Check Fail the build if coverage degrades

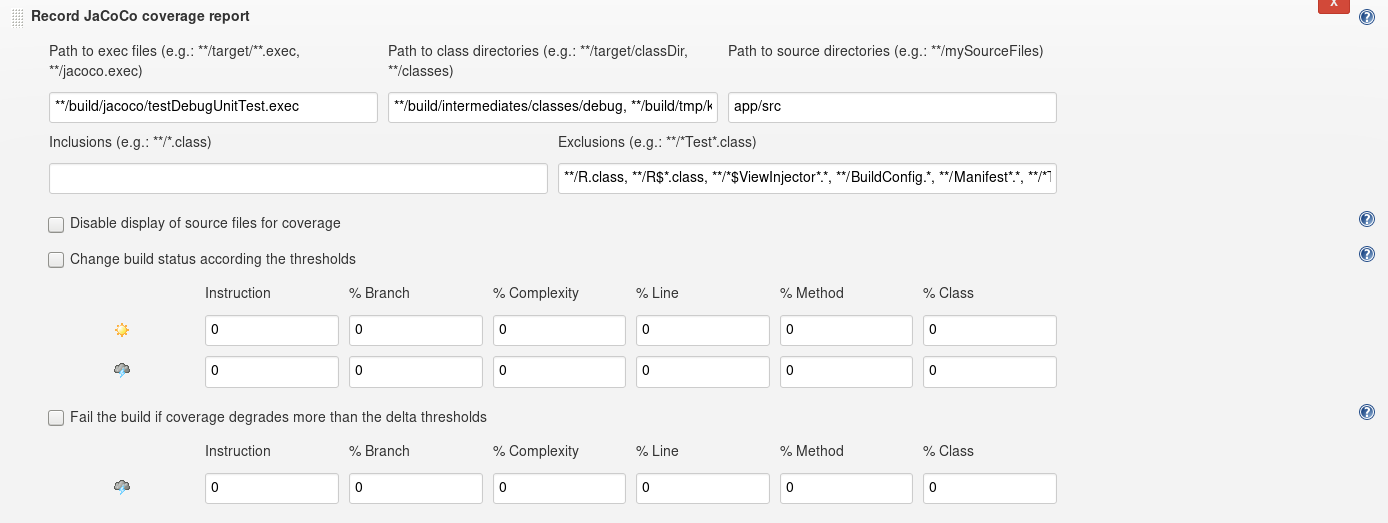[56, 418]
